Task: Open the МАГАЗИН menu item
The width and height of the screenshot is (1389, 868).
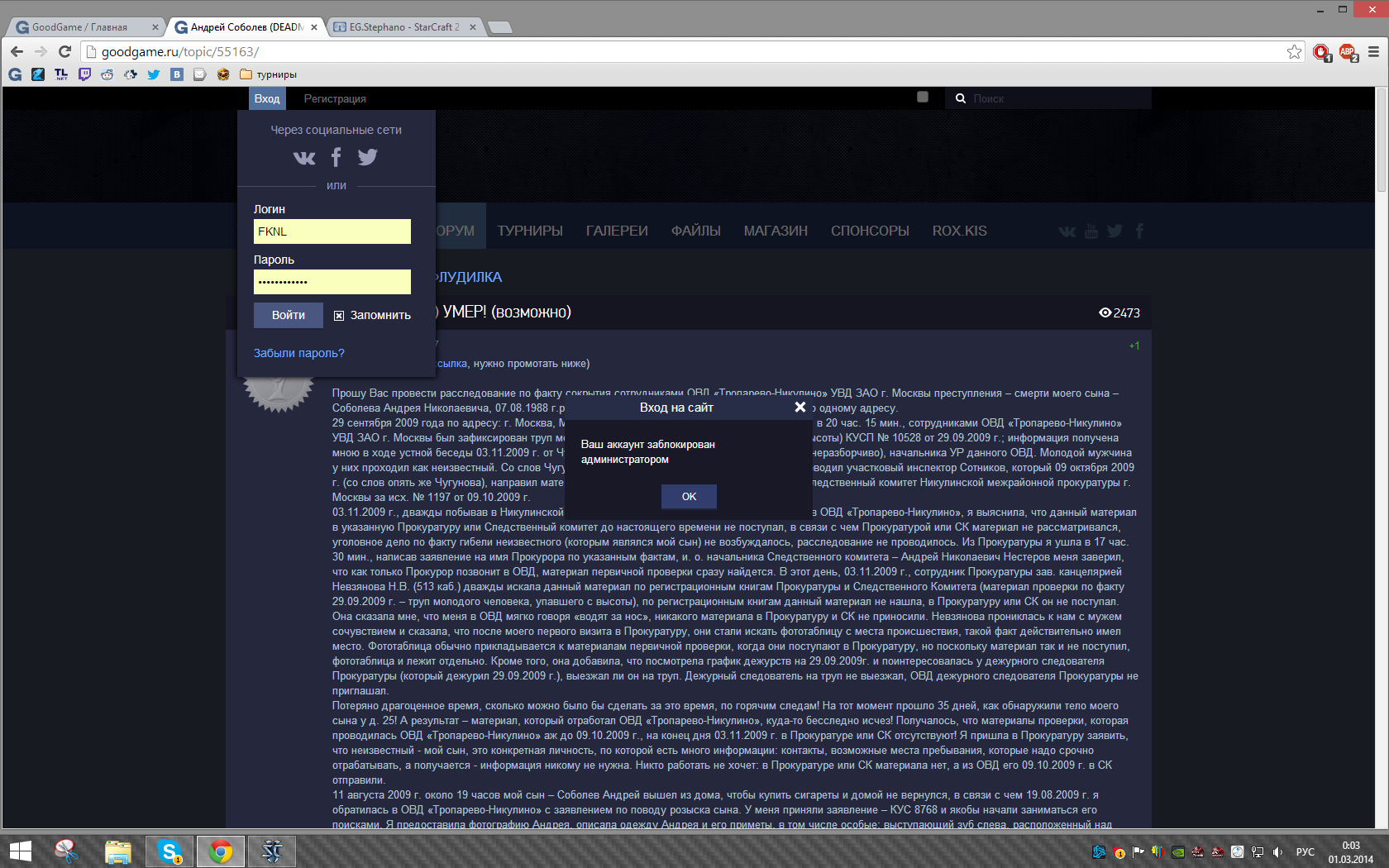Action: (776, 231)
